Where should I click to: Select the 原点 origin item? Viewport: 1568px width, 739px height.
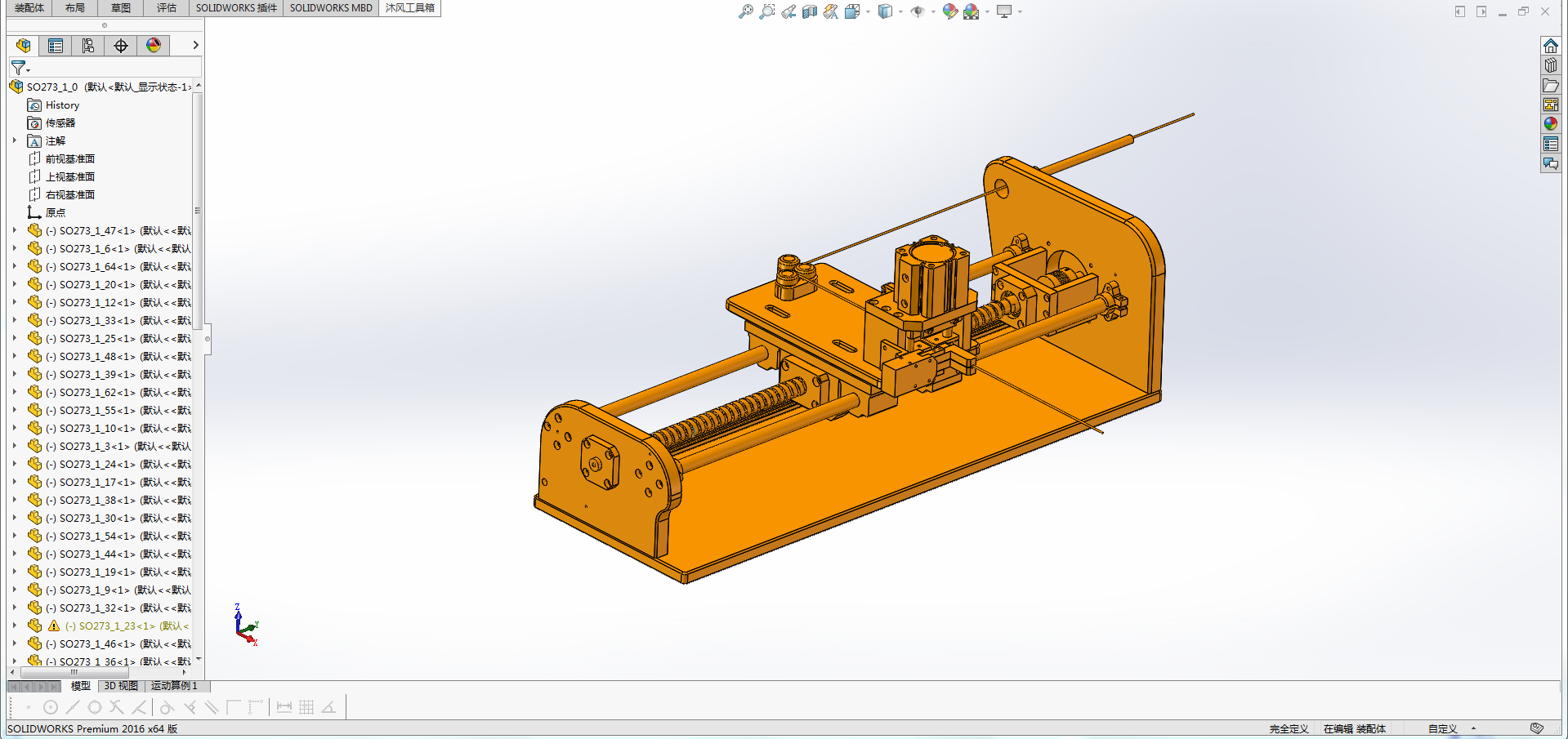[47, 213]
